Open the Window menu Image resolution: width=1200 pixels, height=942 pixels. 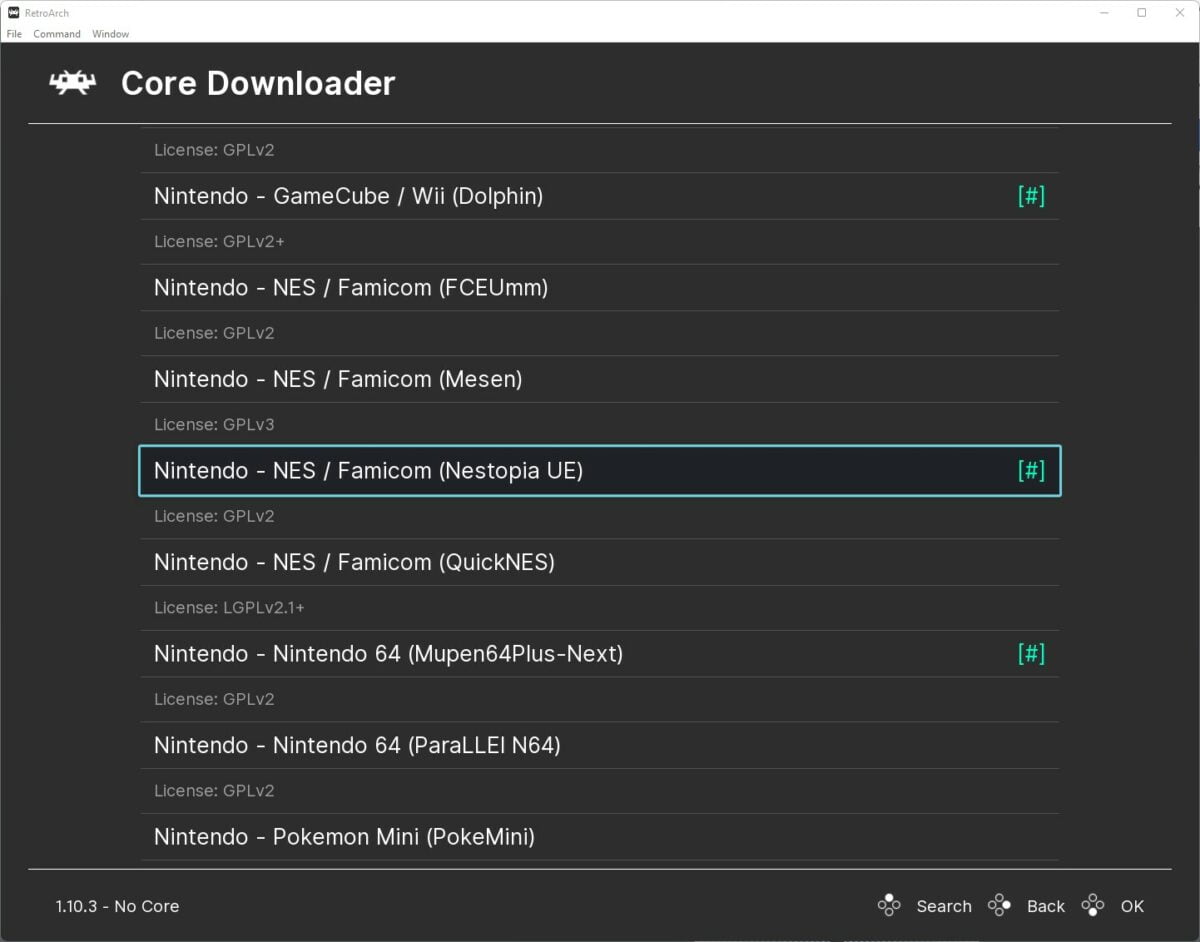(x=110, y=33)
